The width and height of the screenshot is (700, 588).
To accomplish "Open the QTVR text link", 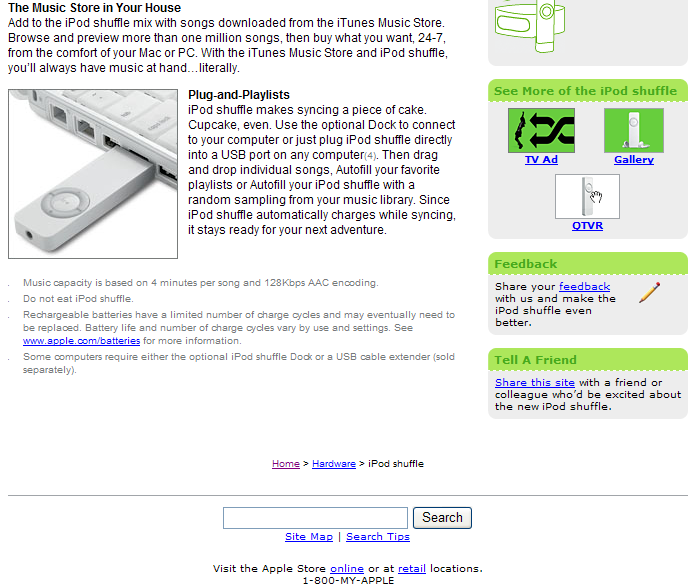I will coord(587,225).
